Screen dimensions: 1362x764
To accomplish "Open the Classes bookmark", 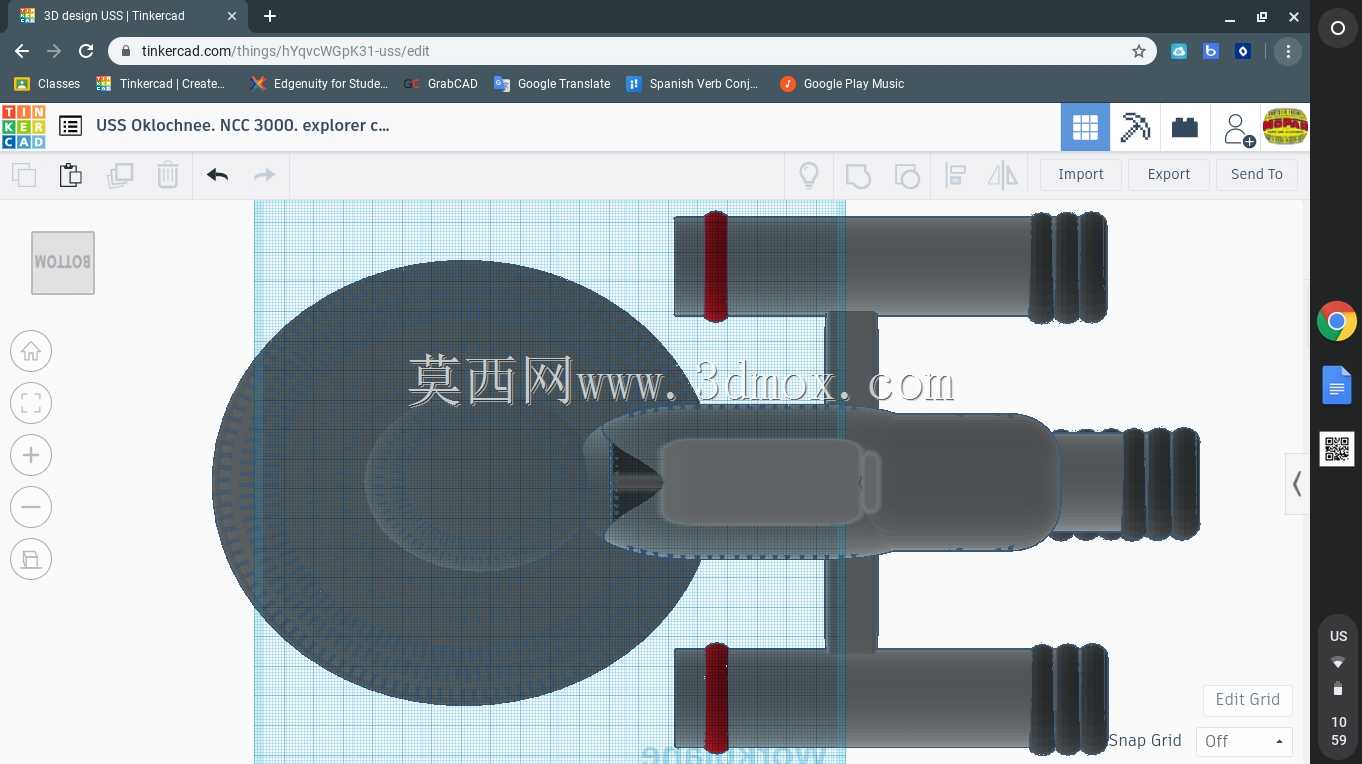I will (x=47, y=84).
